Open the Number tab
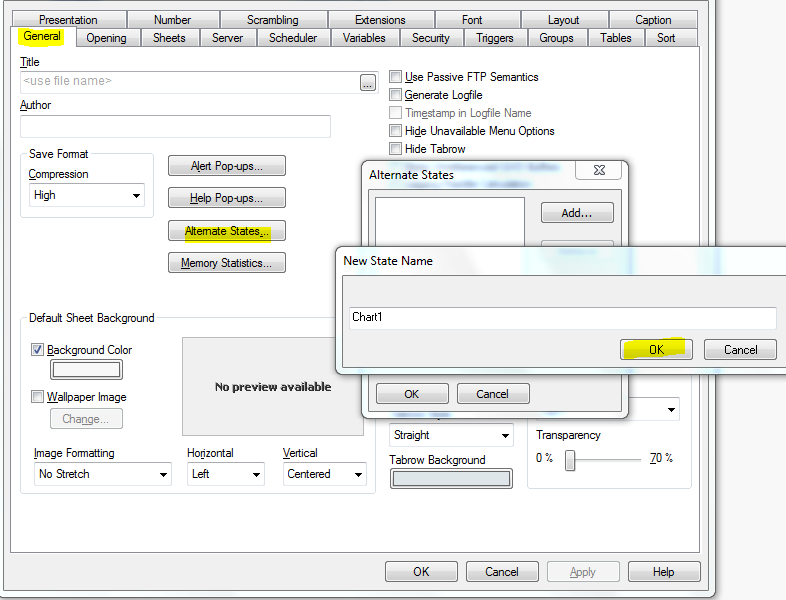Image resolution: width=786 pixels, height=600 pixels. pyautogui.click(x=172, y=20)
